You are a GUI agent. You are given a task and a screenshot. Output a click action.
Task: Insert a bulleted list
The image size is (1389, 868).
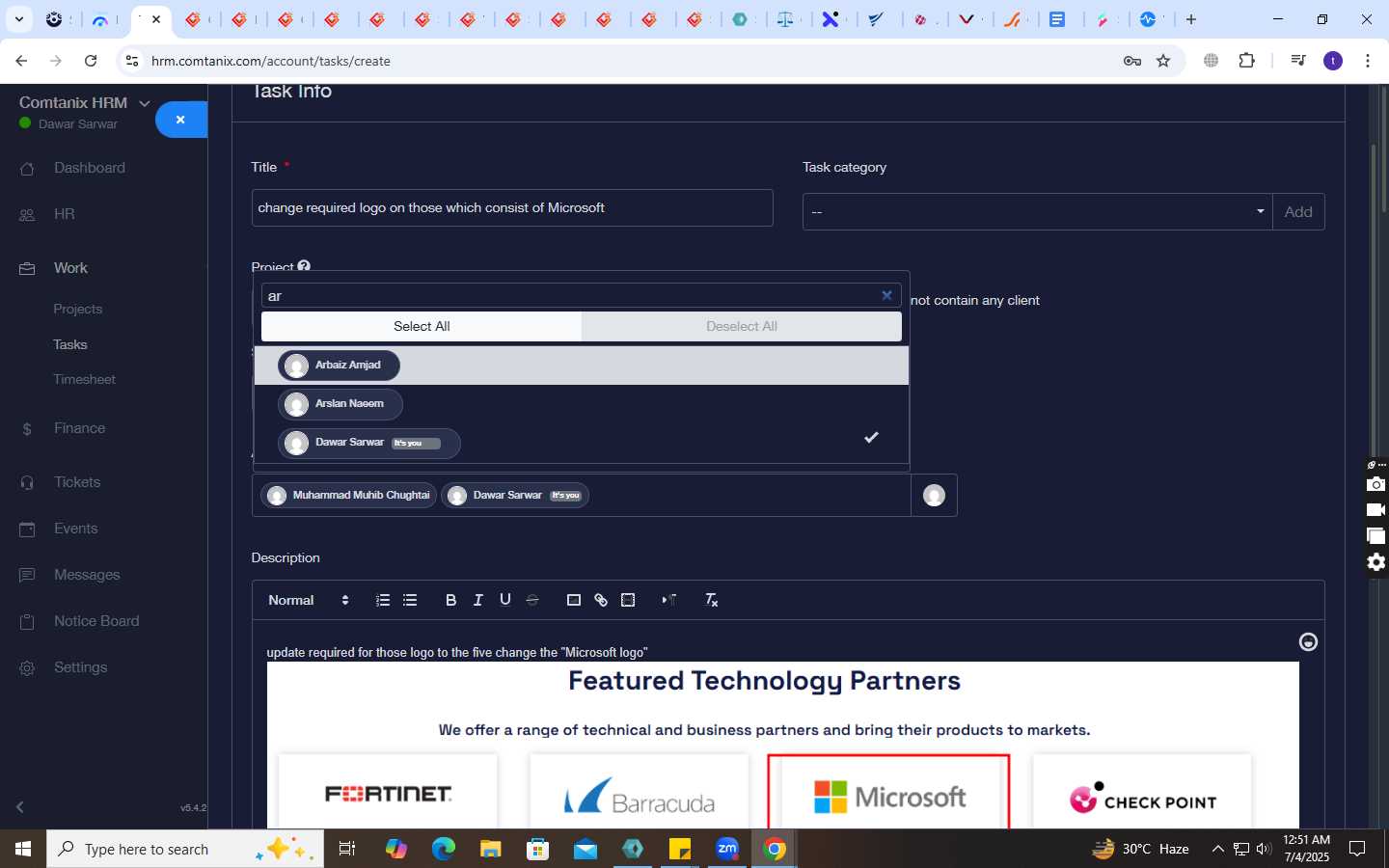(410, 600)
